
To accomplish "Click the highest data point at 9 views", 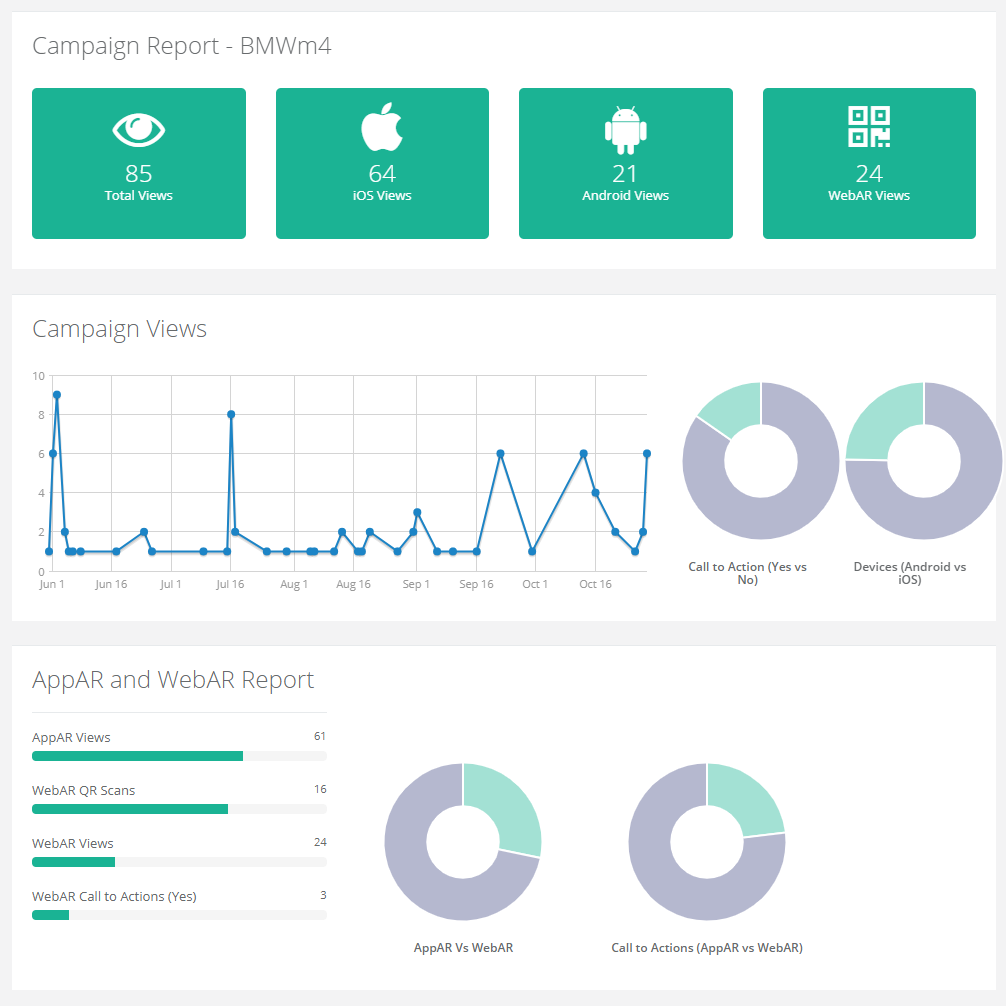I will 57,395.
